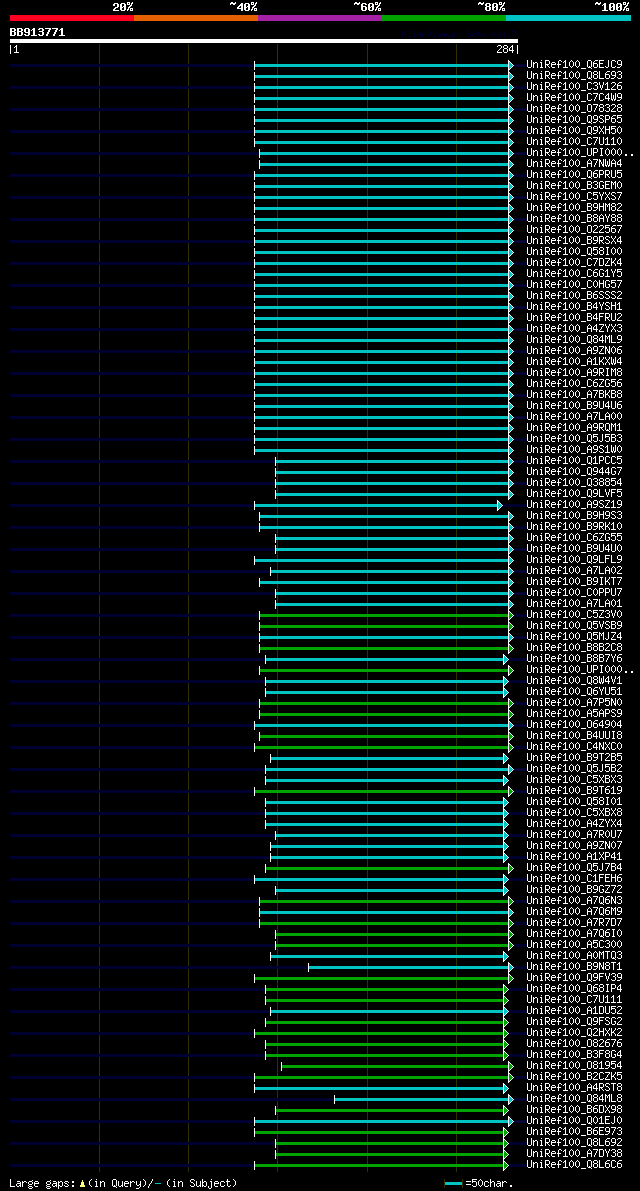
Task: Select the UniRef100_B6SSS2 label
Action: (x=574, y=295)
